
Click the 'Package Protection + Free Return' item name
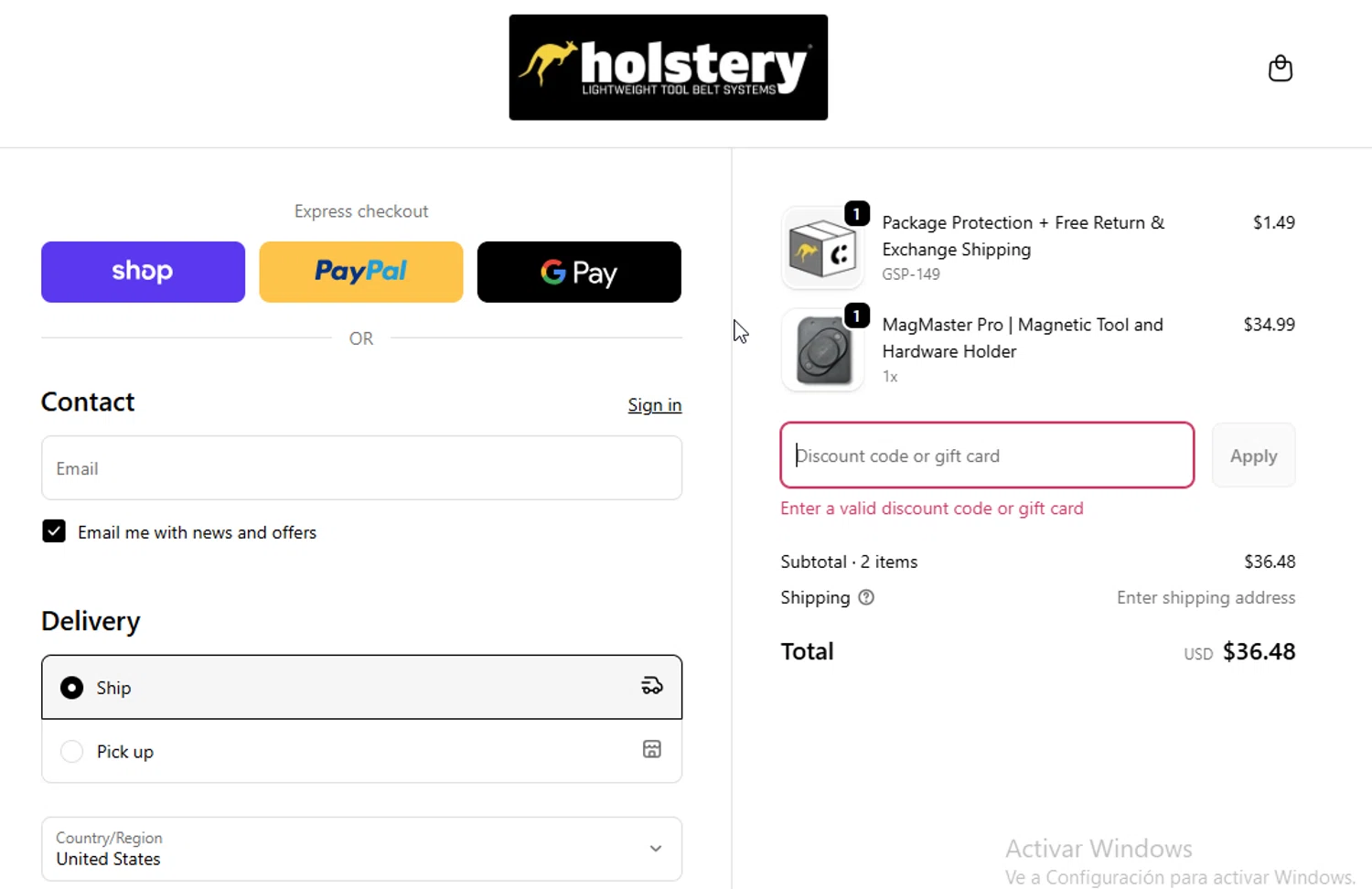point(1024,236)
